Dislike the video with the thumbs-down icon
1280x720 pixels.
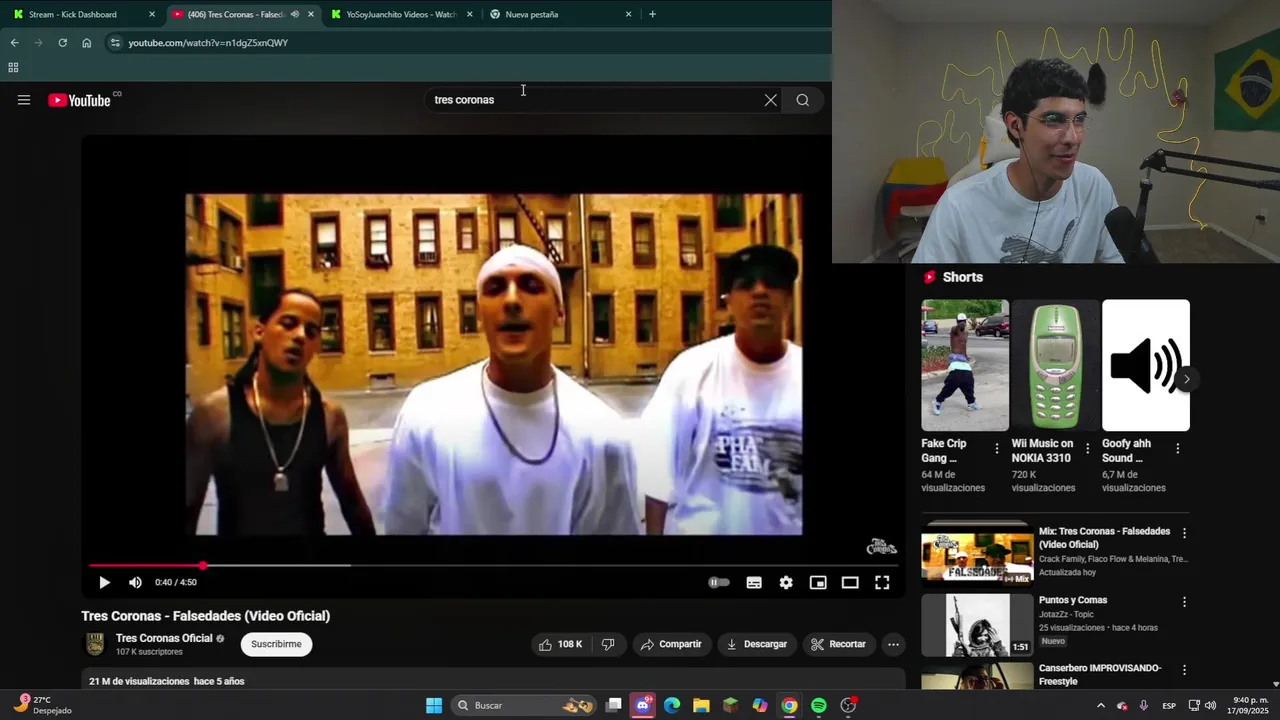[x=608, y=644]
